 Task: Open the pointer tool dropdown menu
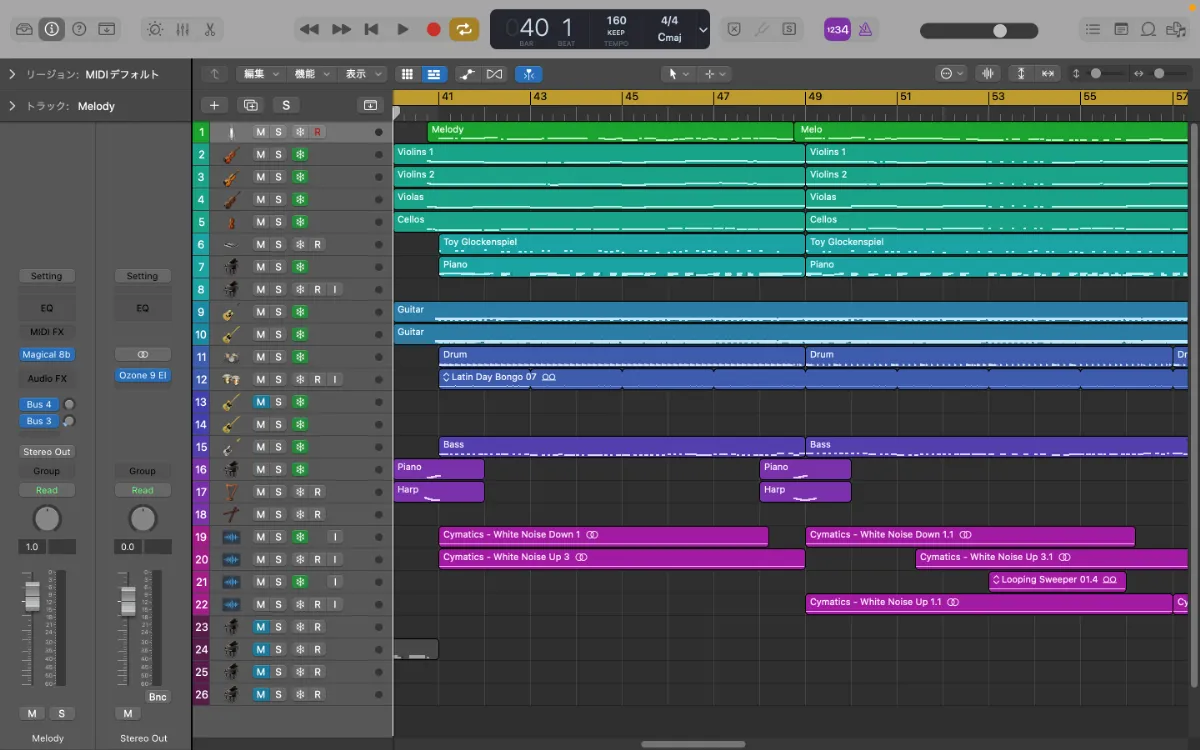678,74
